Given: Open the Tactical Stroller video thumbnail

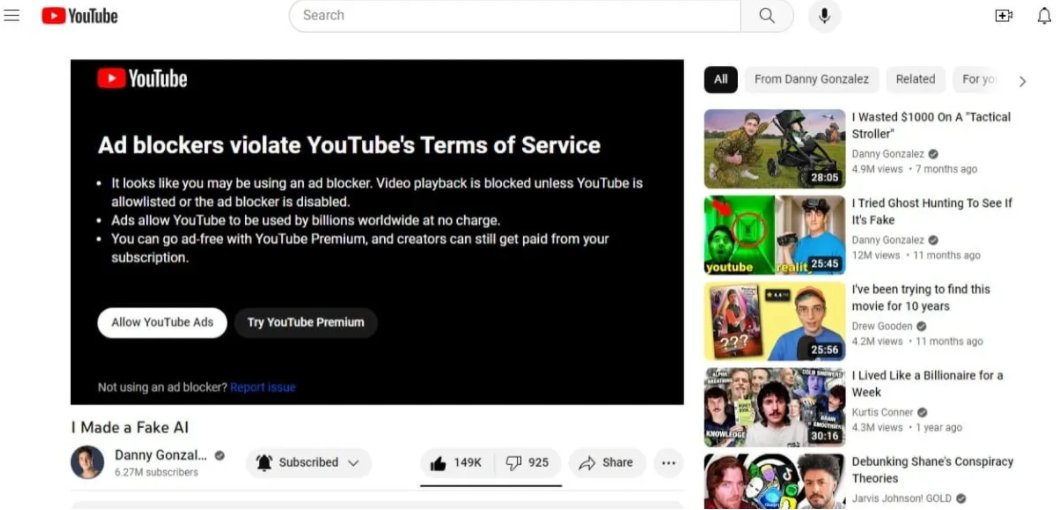Looking at the screenshot, I should pyautogui.click(x=775, y=149).
